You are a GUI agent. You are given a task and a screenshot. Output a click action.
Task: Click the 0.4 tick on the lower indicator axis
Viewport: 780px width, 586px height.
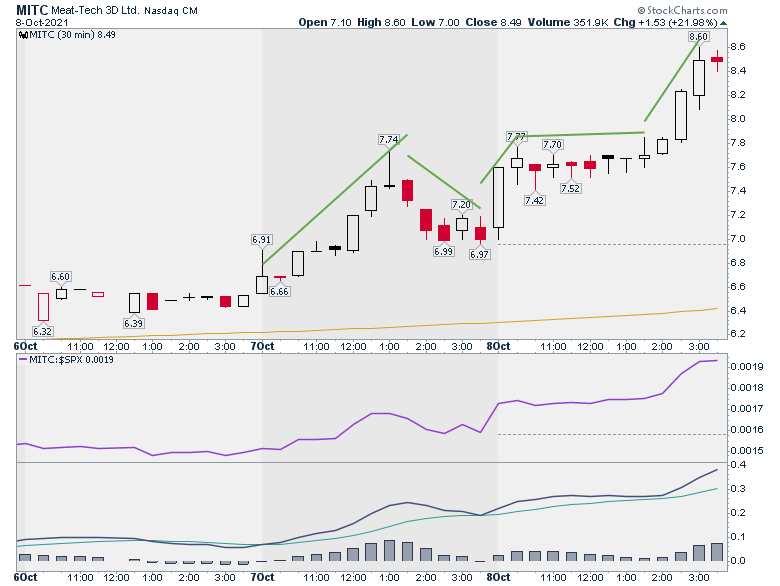(x=738, y=465)
